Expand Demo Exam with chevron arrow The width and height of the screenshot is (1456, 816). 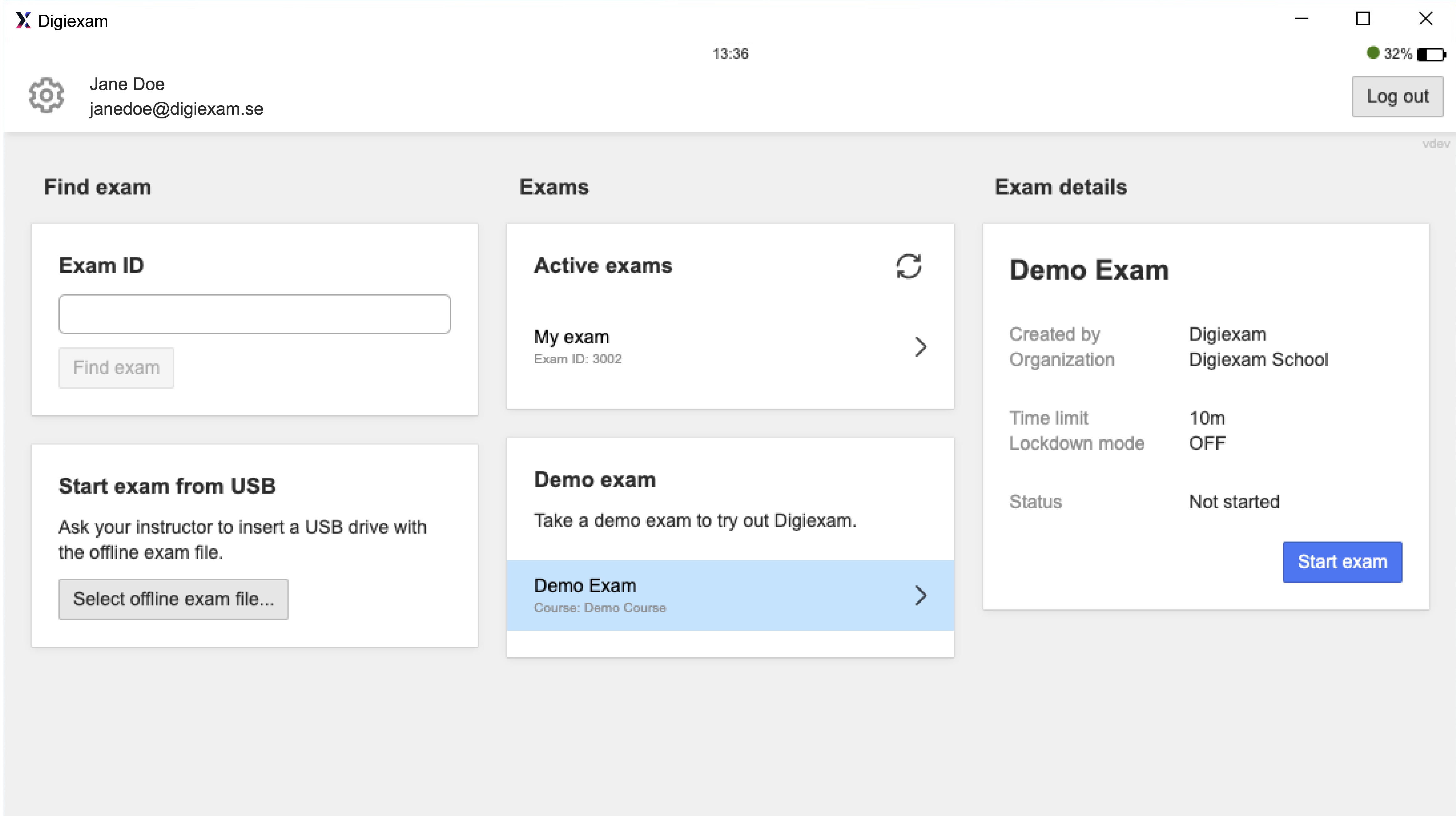click(x=920, y=595)
